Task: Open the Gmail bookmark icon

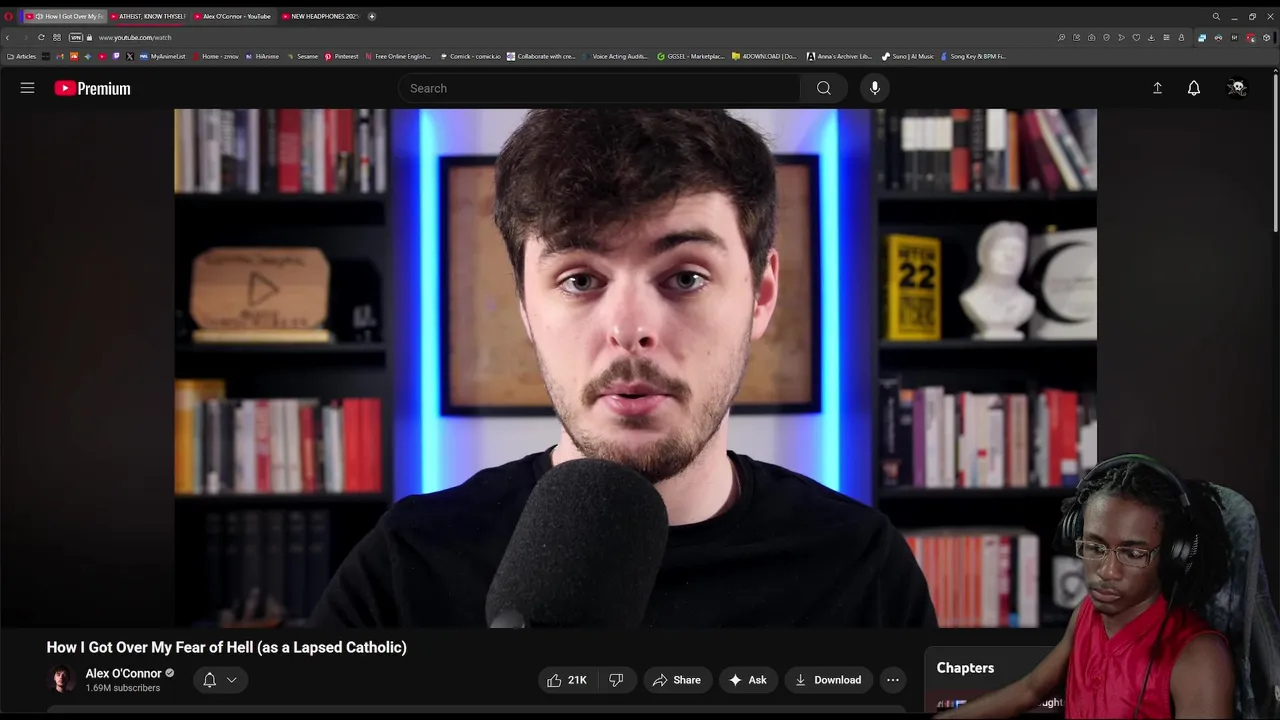Action: [60, 56]
